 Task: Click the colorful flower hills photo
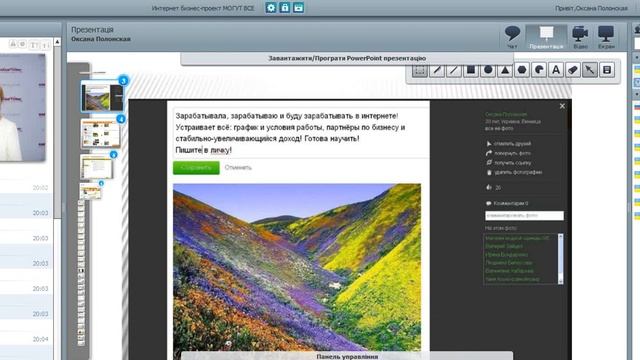(x=297, y=267)
